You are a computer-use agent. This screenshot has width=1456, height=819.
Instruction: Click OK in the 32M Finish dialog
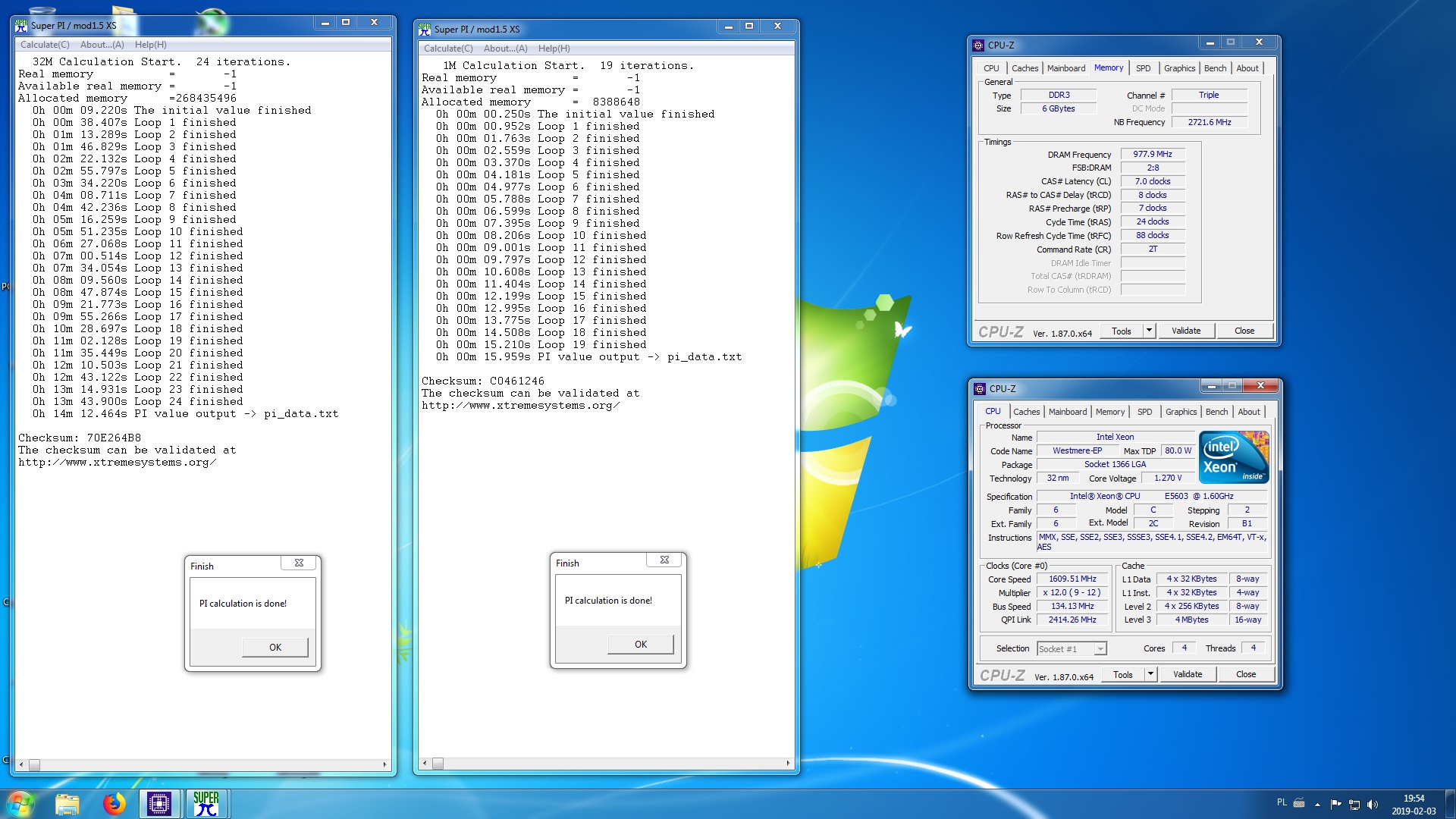[x=275, y=647]
